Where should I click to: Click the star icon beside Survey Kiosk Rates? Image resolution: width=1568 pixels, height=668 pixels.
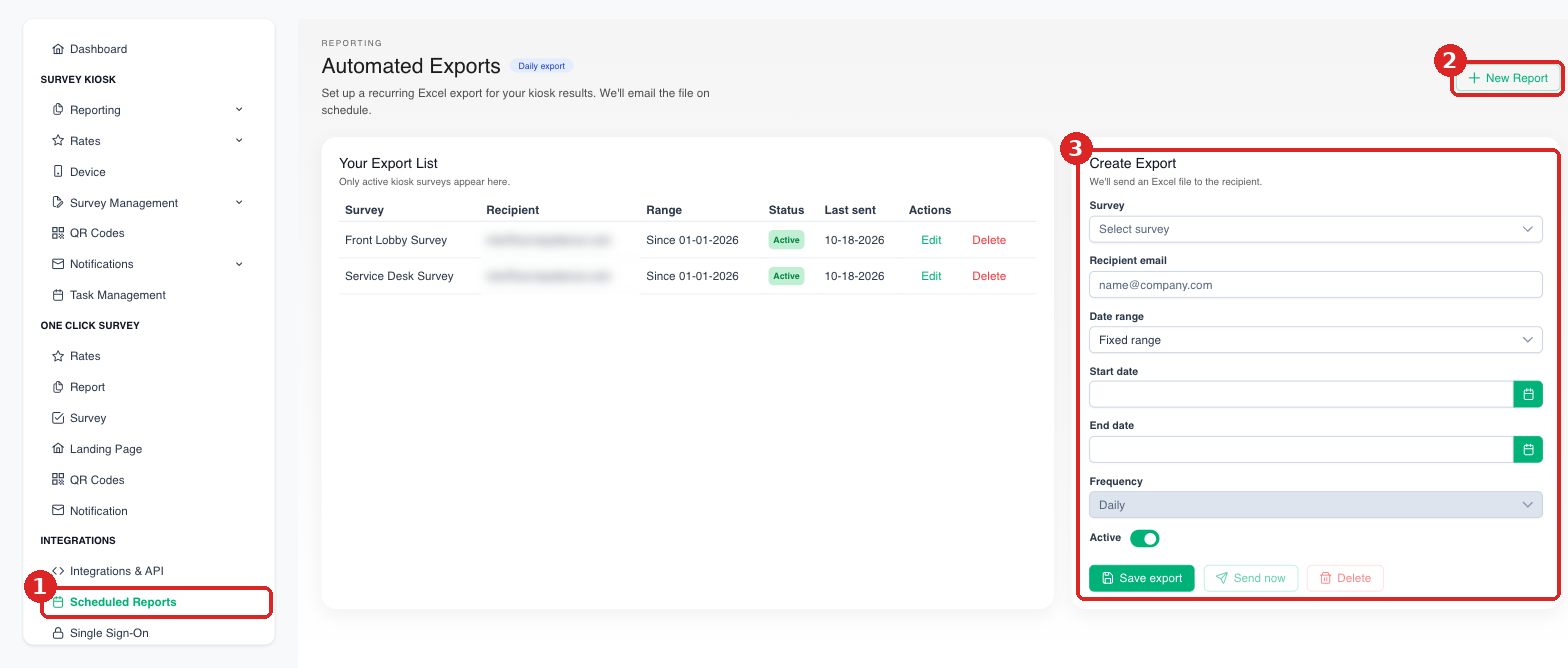coord(58,141)
